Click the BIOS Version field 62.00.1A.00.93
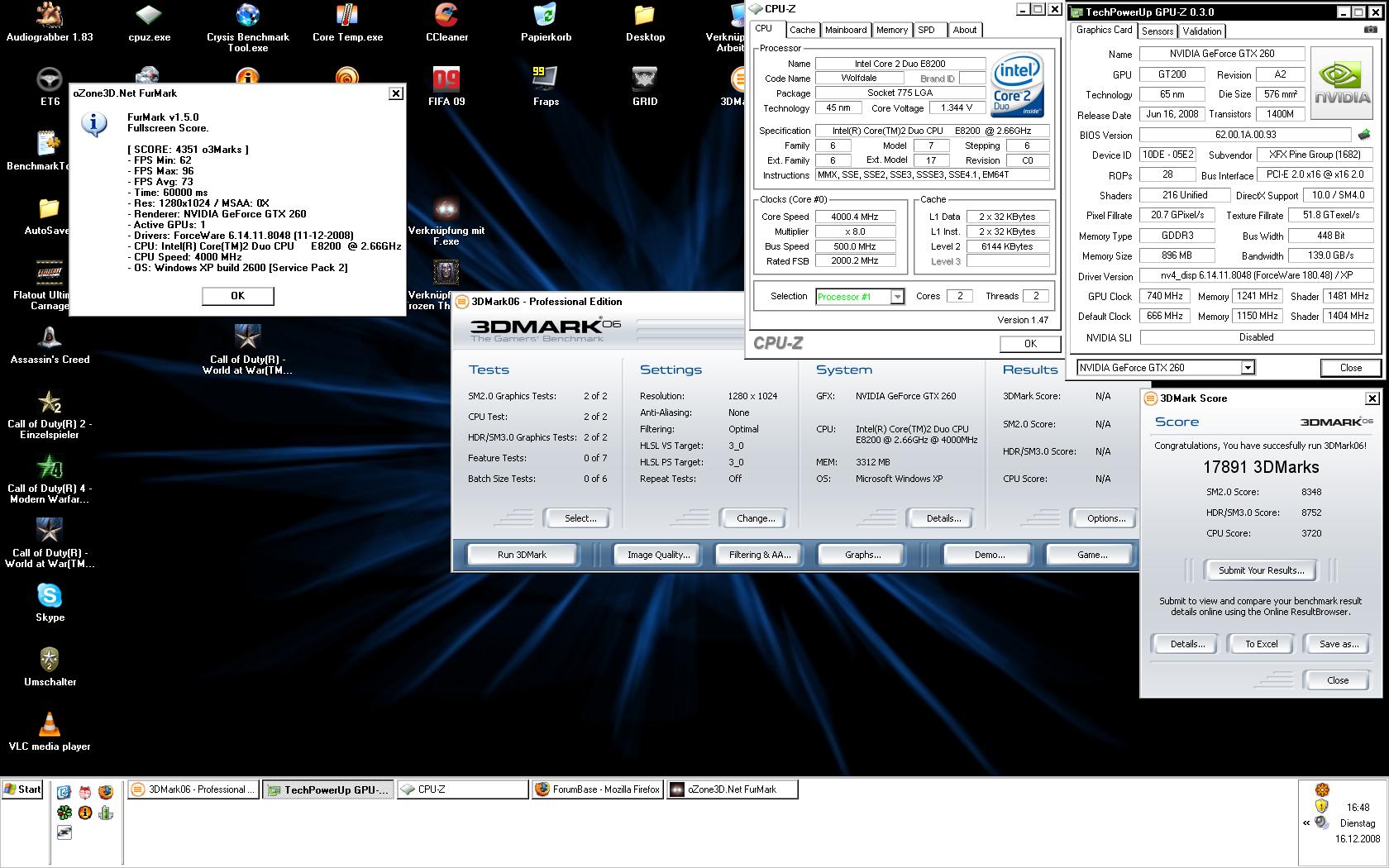Screen dimensions: 1389x868 coord(1245,135)
